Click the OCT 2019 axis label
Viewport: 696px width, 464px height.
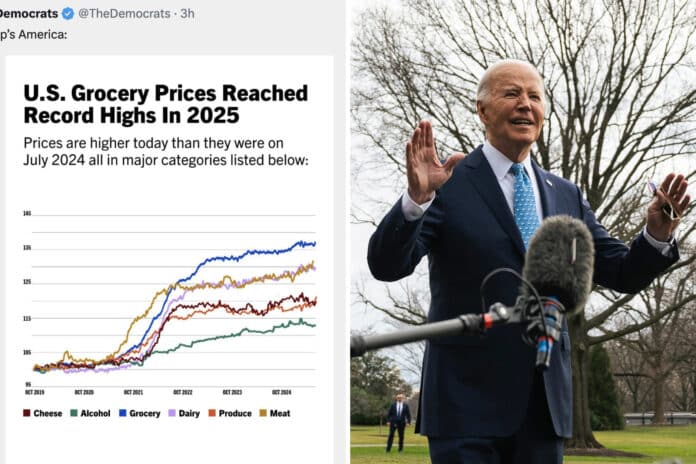[35, 392]
